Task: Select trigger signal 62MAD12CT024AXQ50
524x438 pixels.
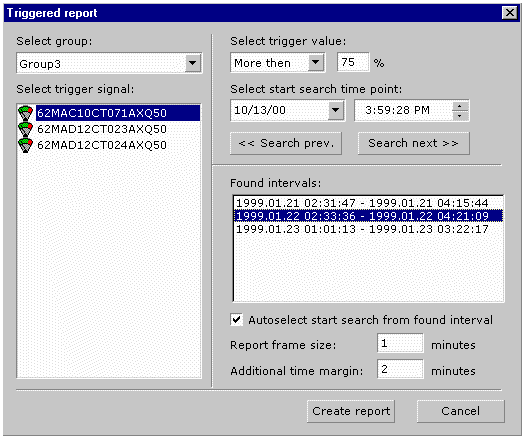Action: [x=102, y=145]
